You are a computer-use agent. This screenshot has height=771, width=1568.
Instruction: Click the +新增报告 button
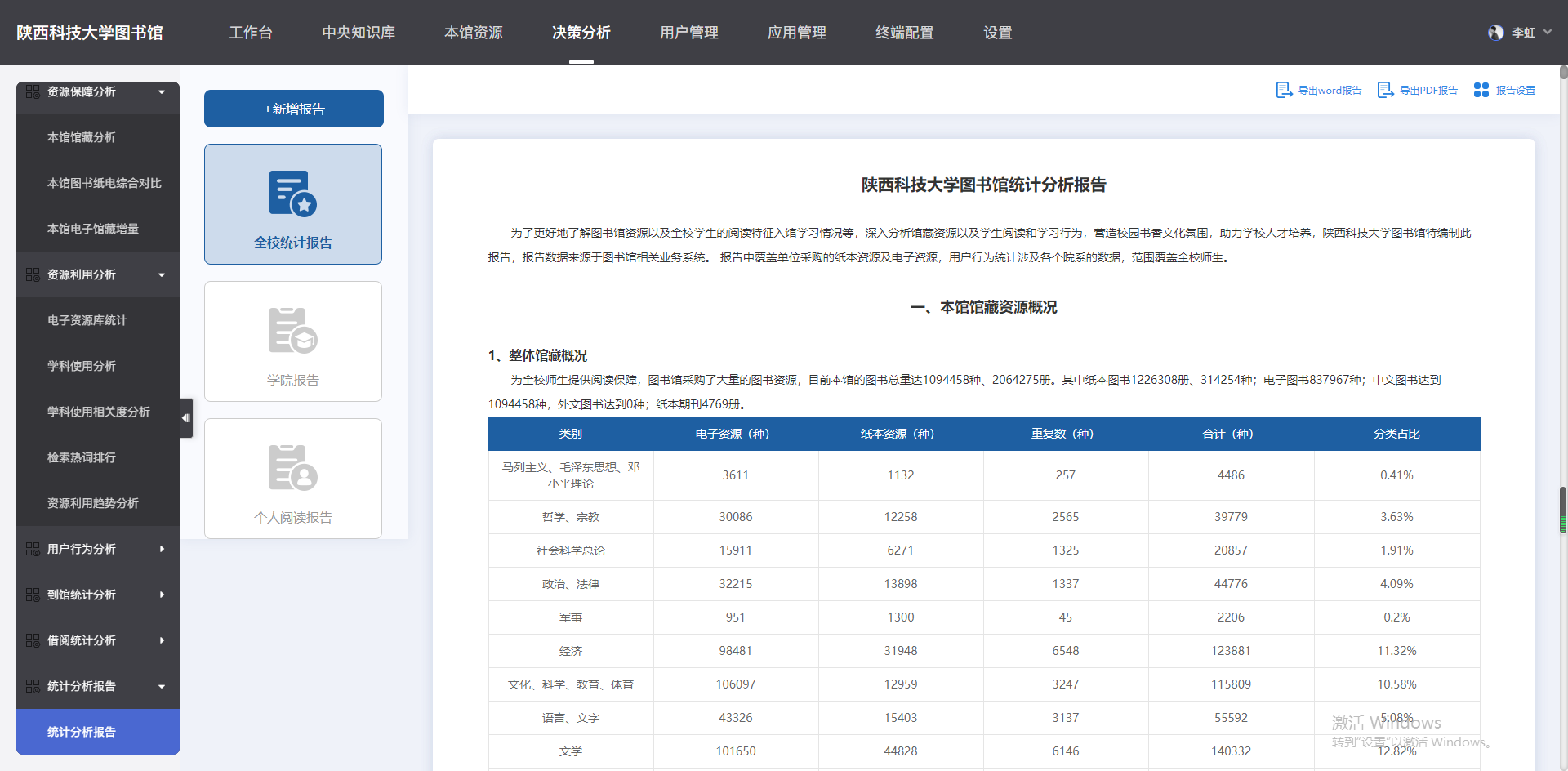(294, 109)
